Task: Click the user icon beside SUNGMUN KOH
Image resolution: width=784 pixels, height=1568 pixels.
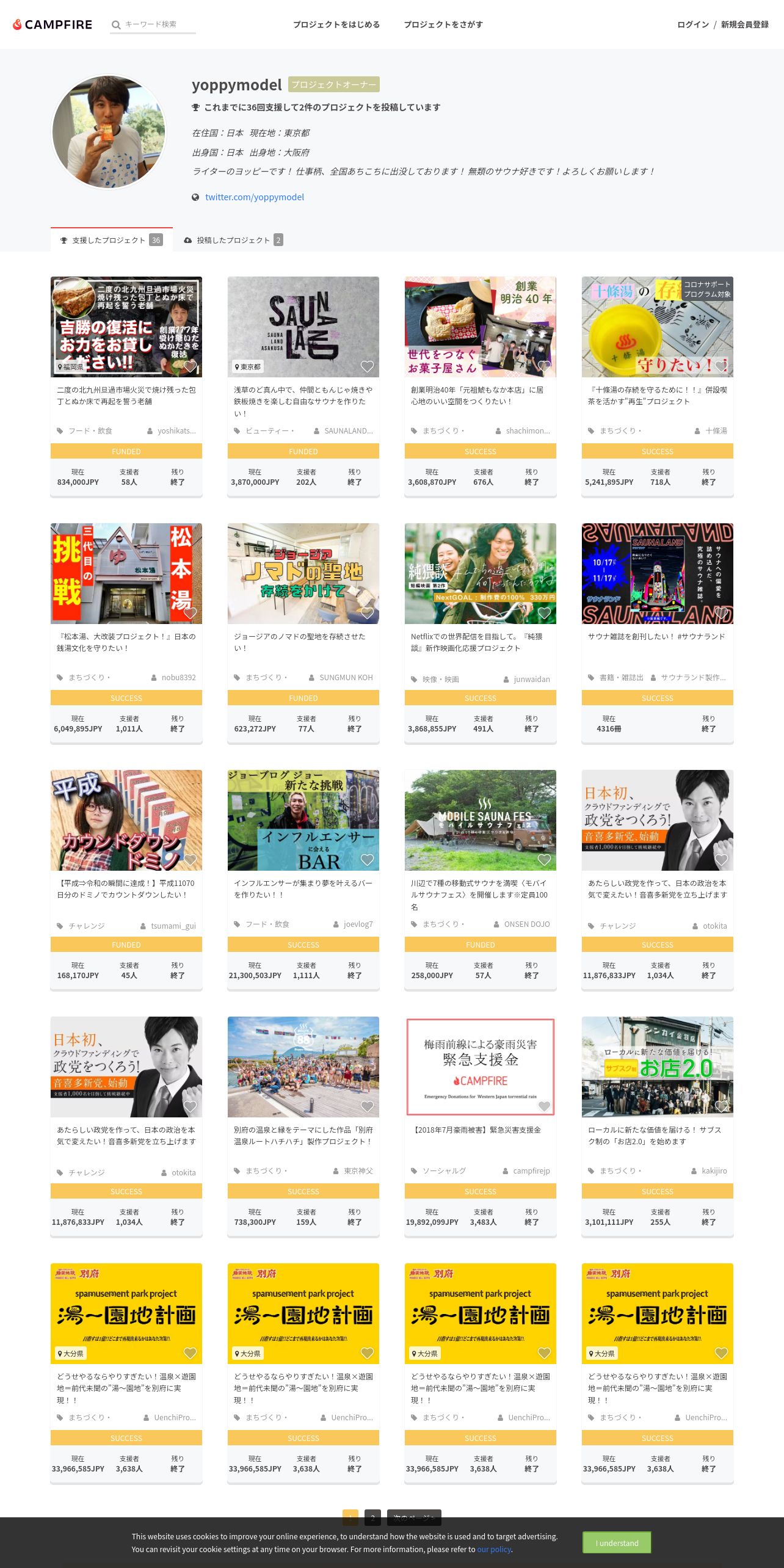Action: pyautogui.click(x=312, y=678)
